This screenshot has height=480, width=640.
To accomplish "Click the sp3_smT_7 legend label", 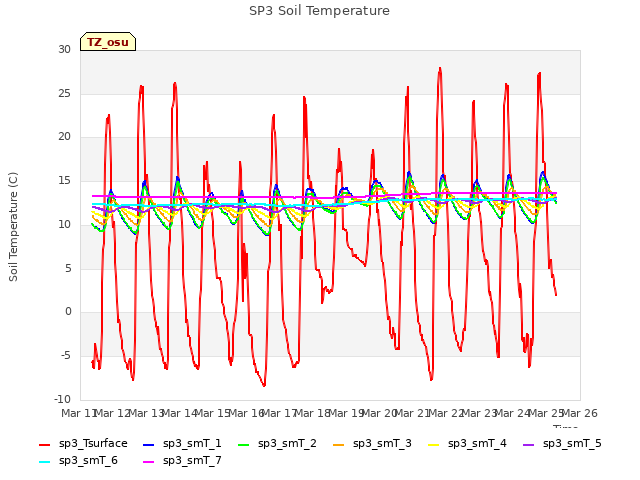I will coord(192,460).
